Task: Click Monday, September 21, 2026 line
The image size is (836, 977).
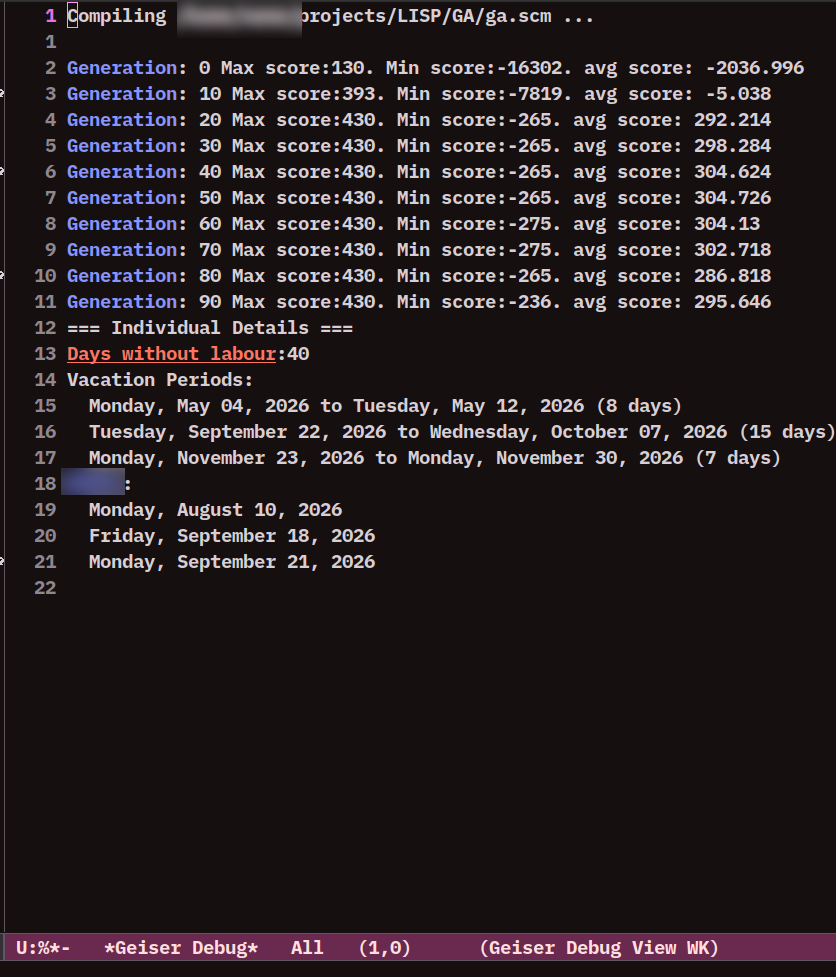Action: (232, 563)
